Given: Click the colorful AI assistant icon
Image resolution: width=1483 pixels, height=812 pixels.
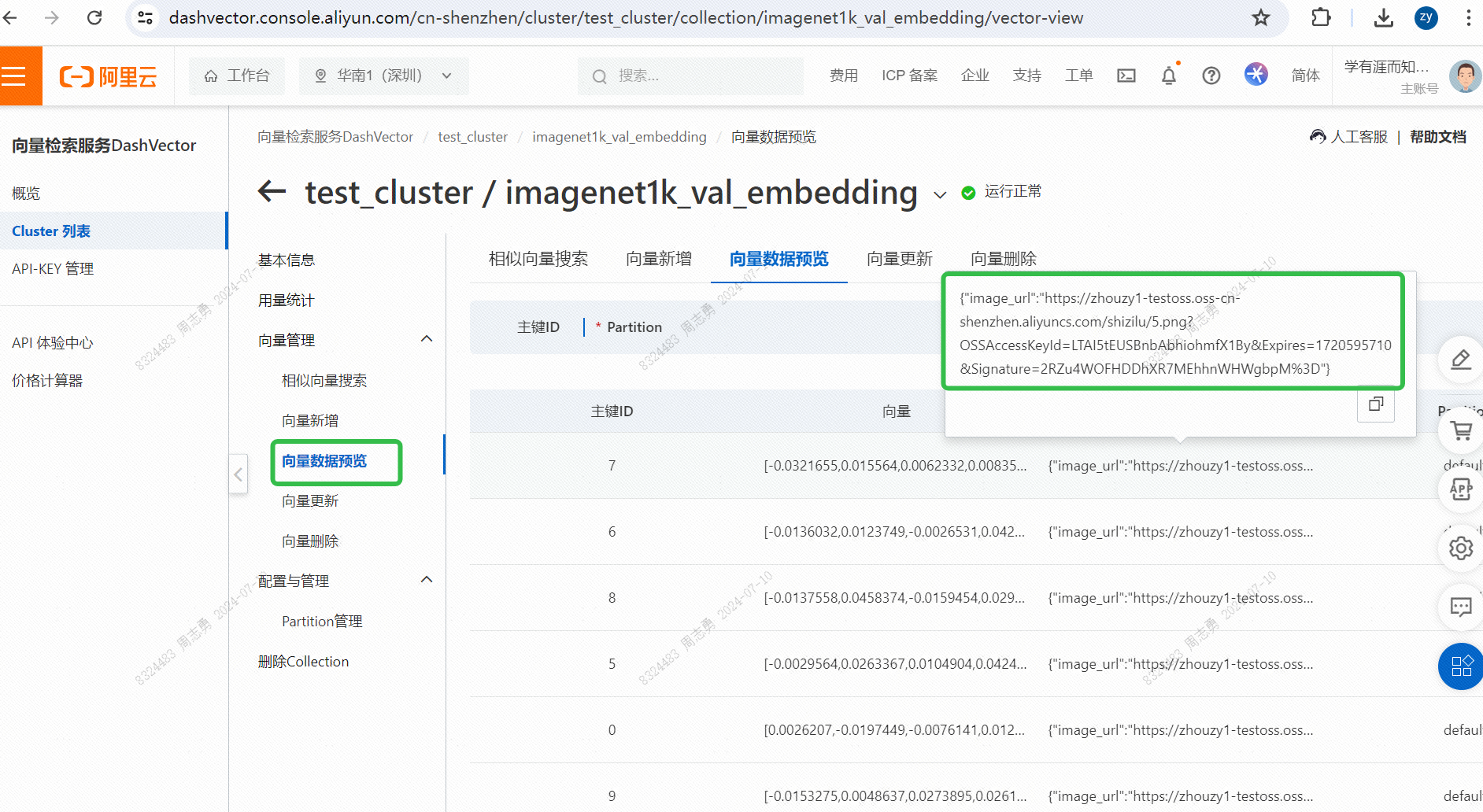Looking at the screenshot, I should tap(1256, 74).
